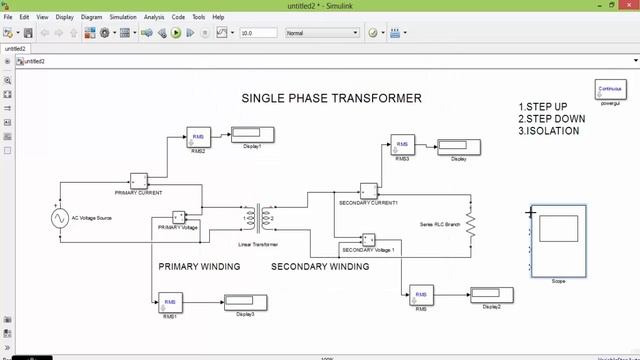The image size is (640, 360).
Task: Open the File menu
Action: (8, 17)
